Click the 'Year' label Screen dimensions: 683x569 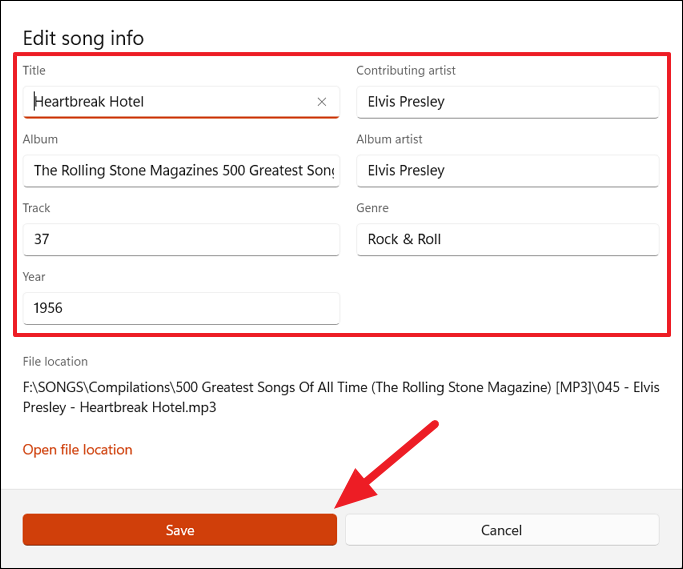click(34, 277)
